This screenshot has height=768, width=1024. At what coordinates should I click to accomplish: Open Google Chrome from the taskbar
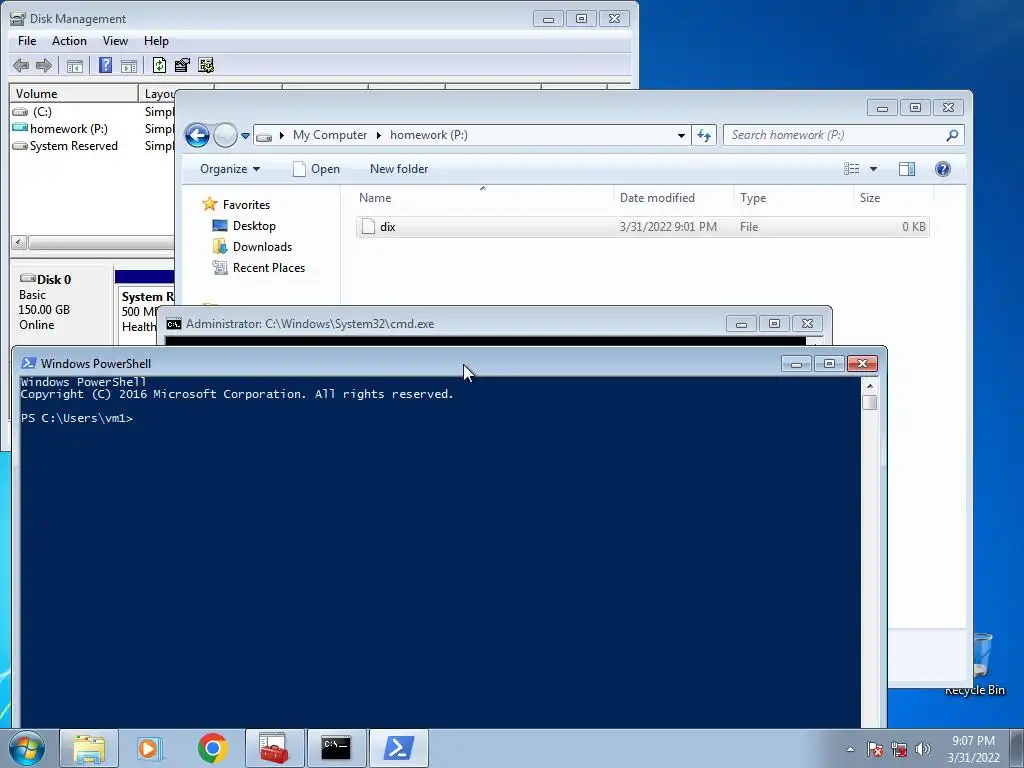[x=212, y=748]
